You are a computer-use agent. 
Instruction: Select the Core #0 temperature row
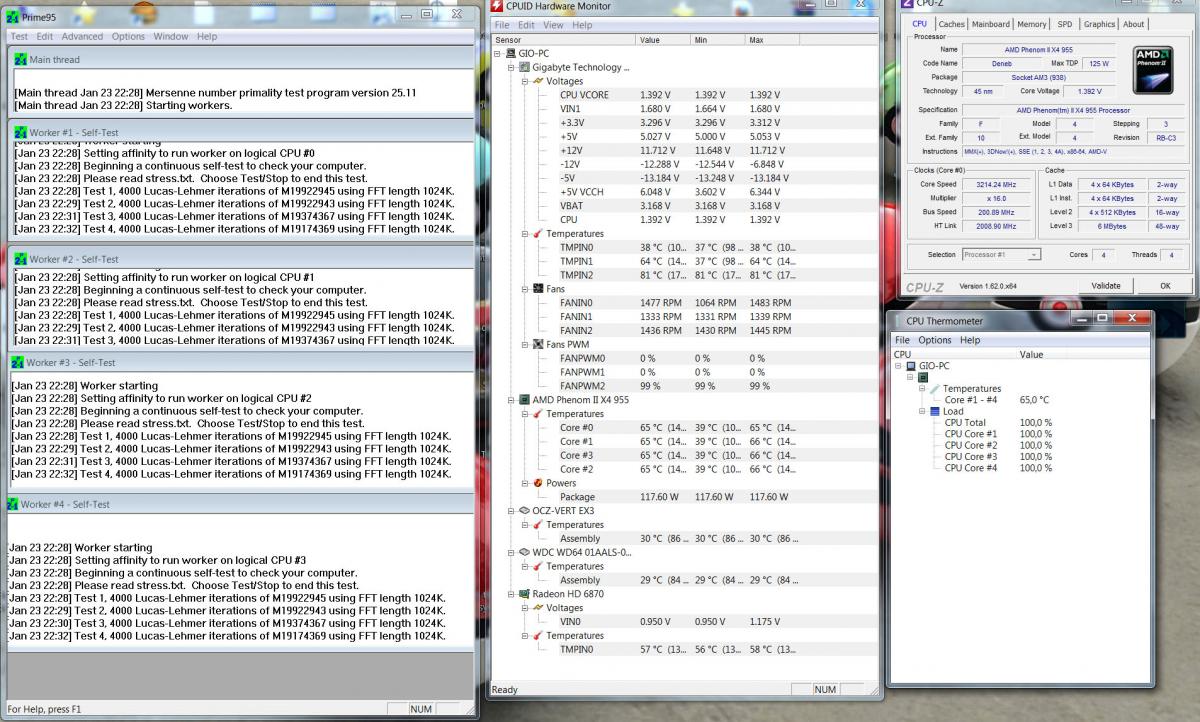[684, 427]
